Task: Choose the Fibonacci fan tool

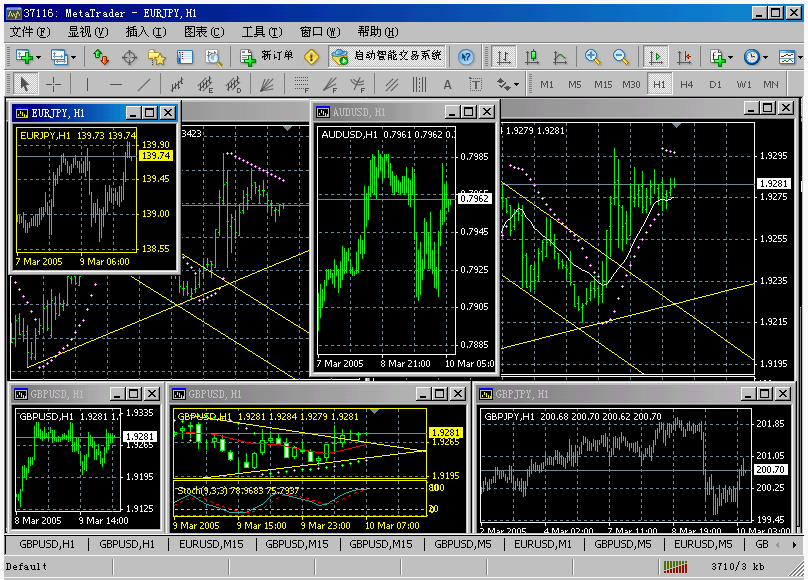Action: point(329,84)
